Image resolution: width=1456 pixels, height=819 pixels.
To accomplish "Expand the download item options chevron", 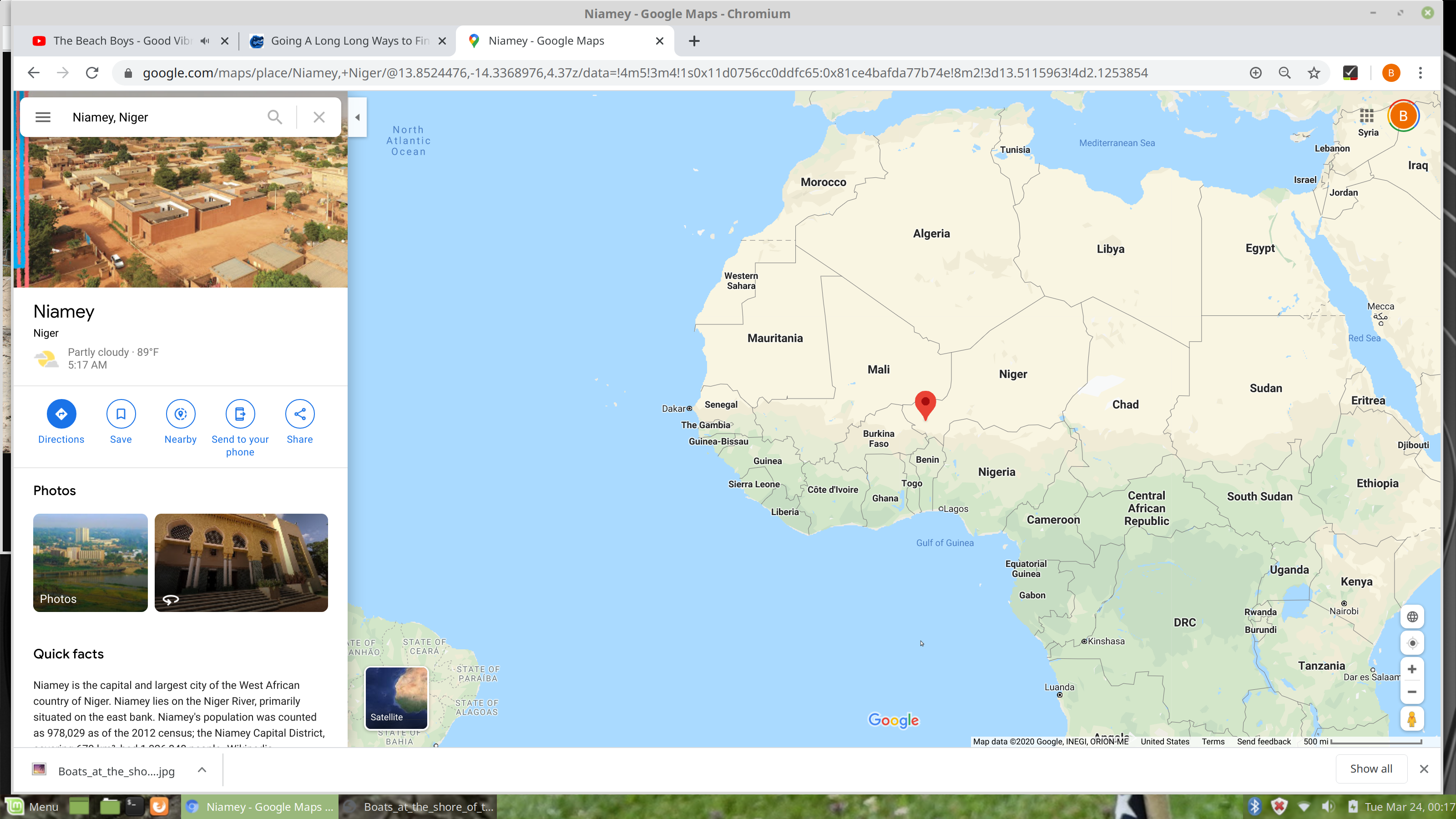I will tap(202, 770).
